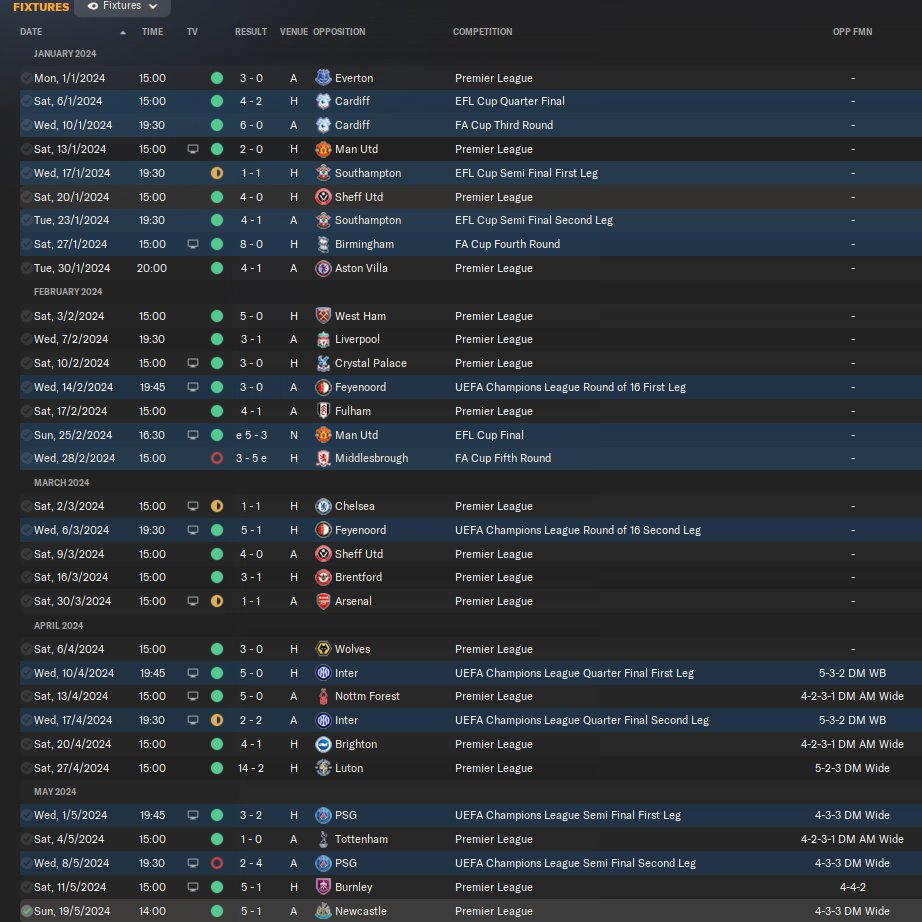Select 4-4-2 formation for Burnley row
Screen dimensions: 922x922
tap(852, 887)
